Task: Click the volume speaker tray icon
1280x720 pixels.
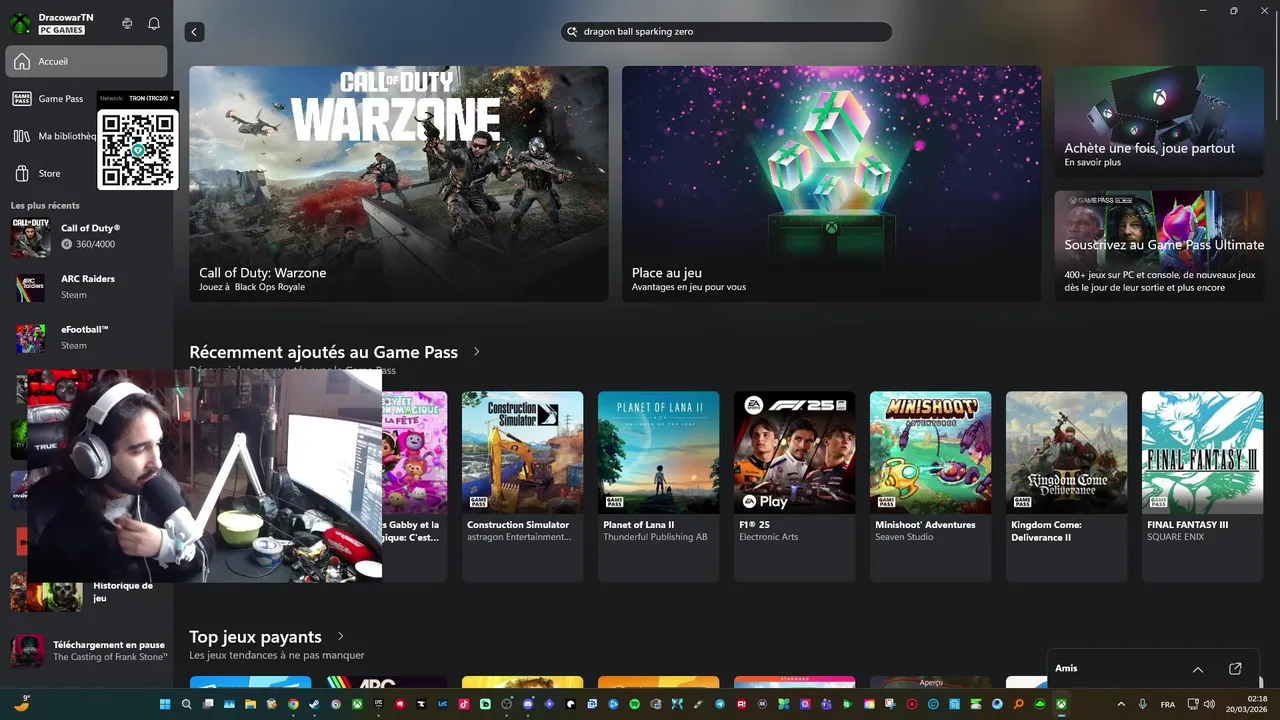Action: [1210, 704]
